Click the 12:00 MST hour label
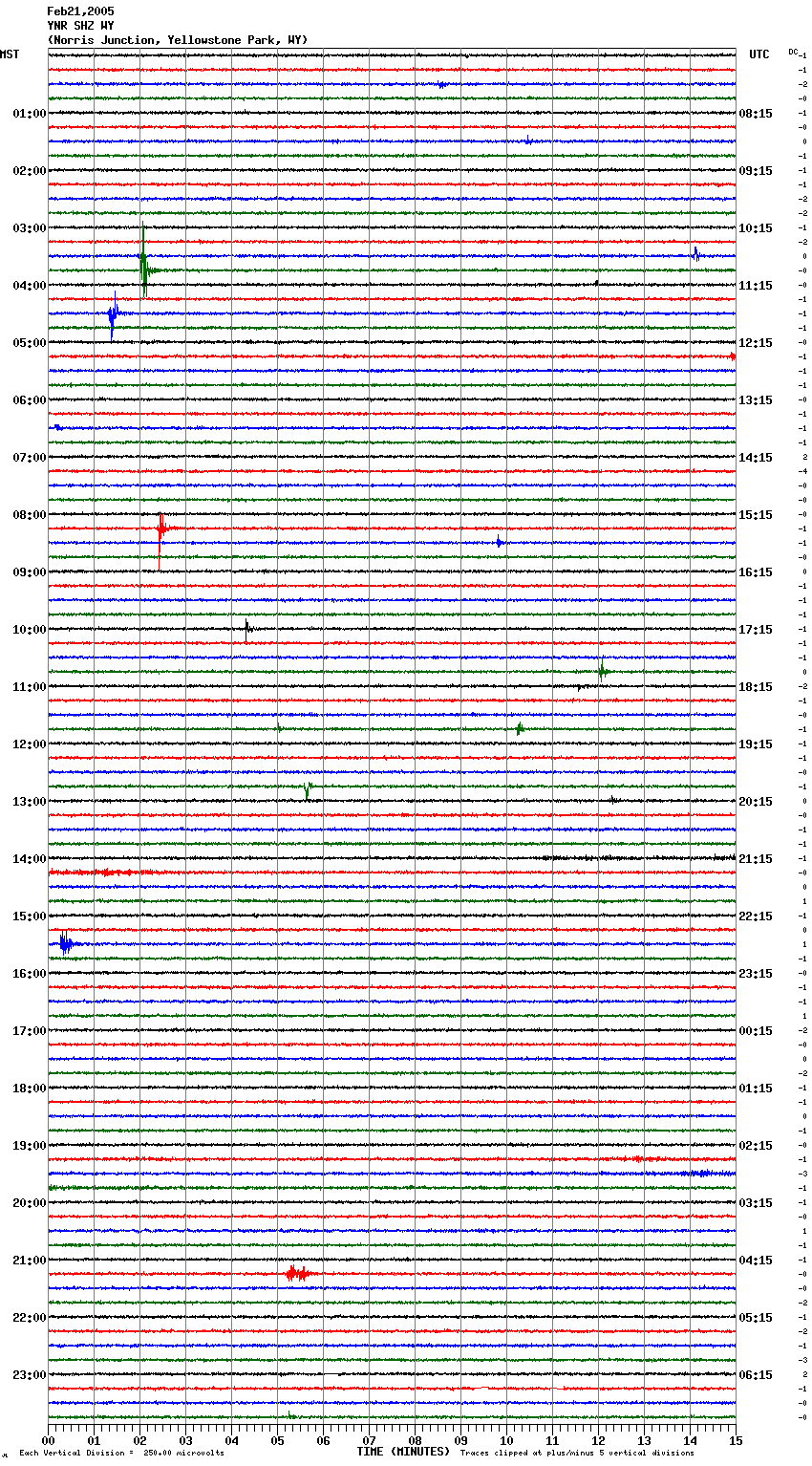 pyautogui.click(x=30, y=744)
